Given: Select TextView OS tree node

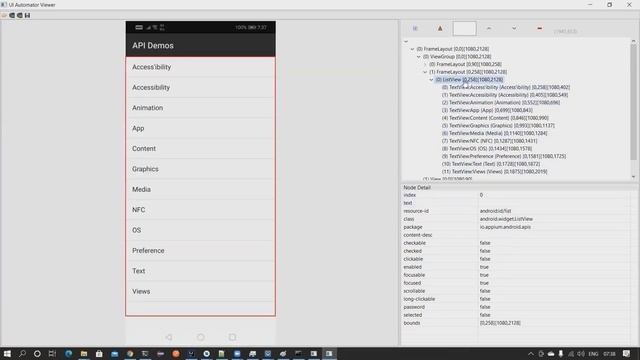Looking at the screenshot, I should [x=487, y=149].
